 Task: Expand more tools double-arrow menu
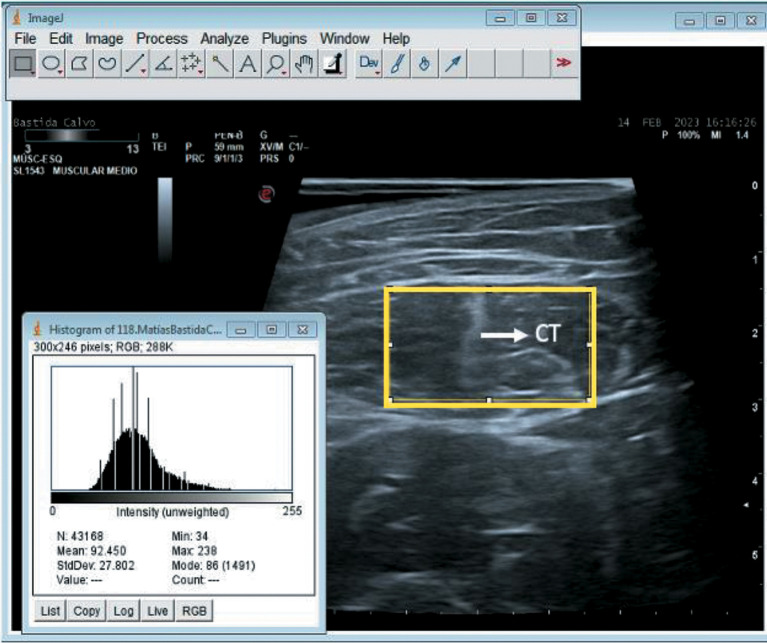564,64
